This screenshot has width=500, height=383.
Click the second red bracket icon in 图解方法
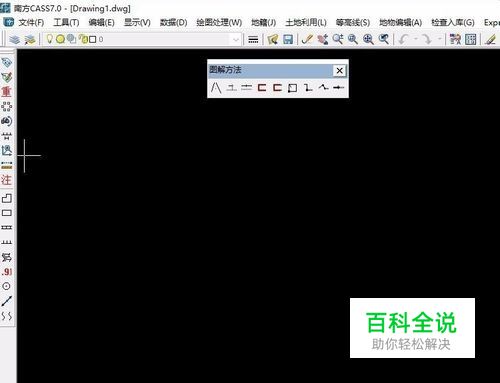pos(277,88)
